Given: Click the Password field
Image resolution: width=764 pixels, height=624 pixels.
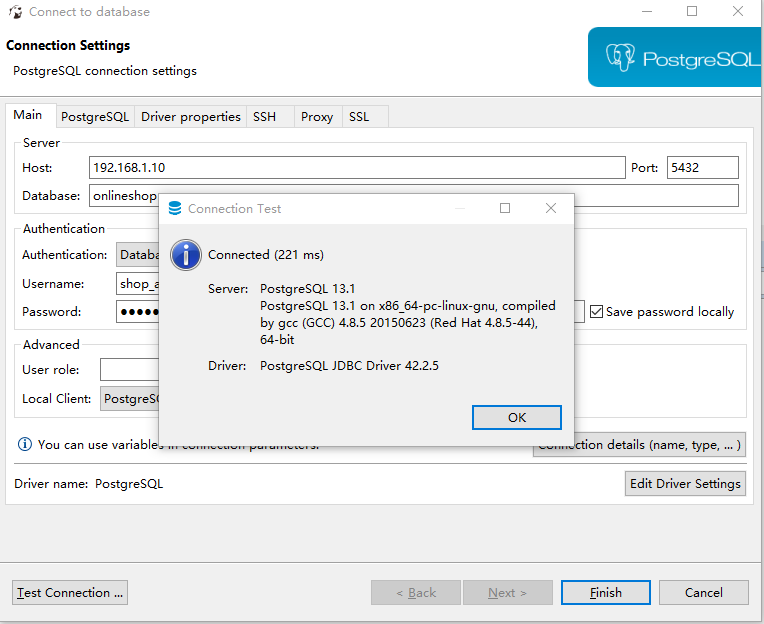Looking at the screenshot, I should click(x=138, y=312).
